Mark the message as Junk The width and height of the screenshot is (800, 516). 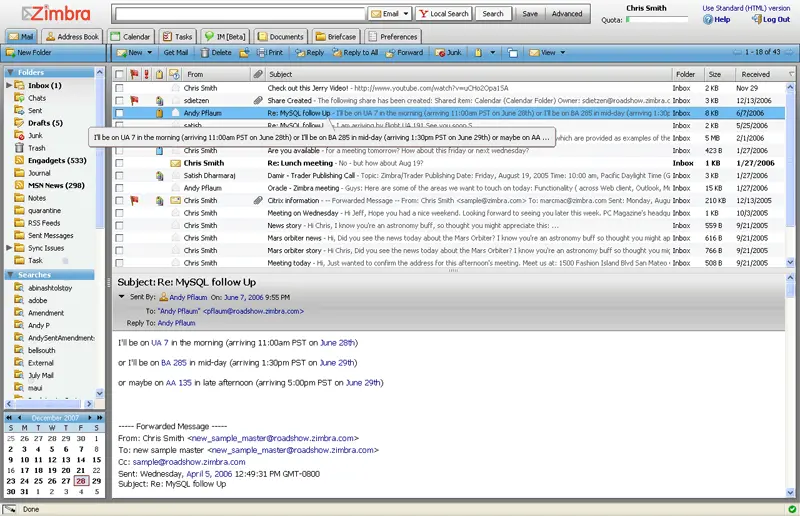point(448,52)
